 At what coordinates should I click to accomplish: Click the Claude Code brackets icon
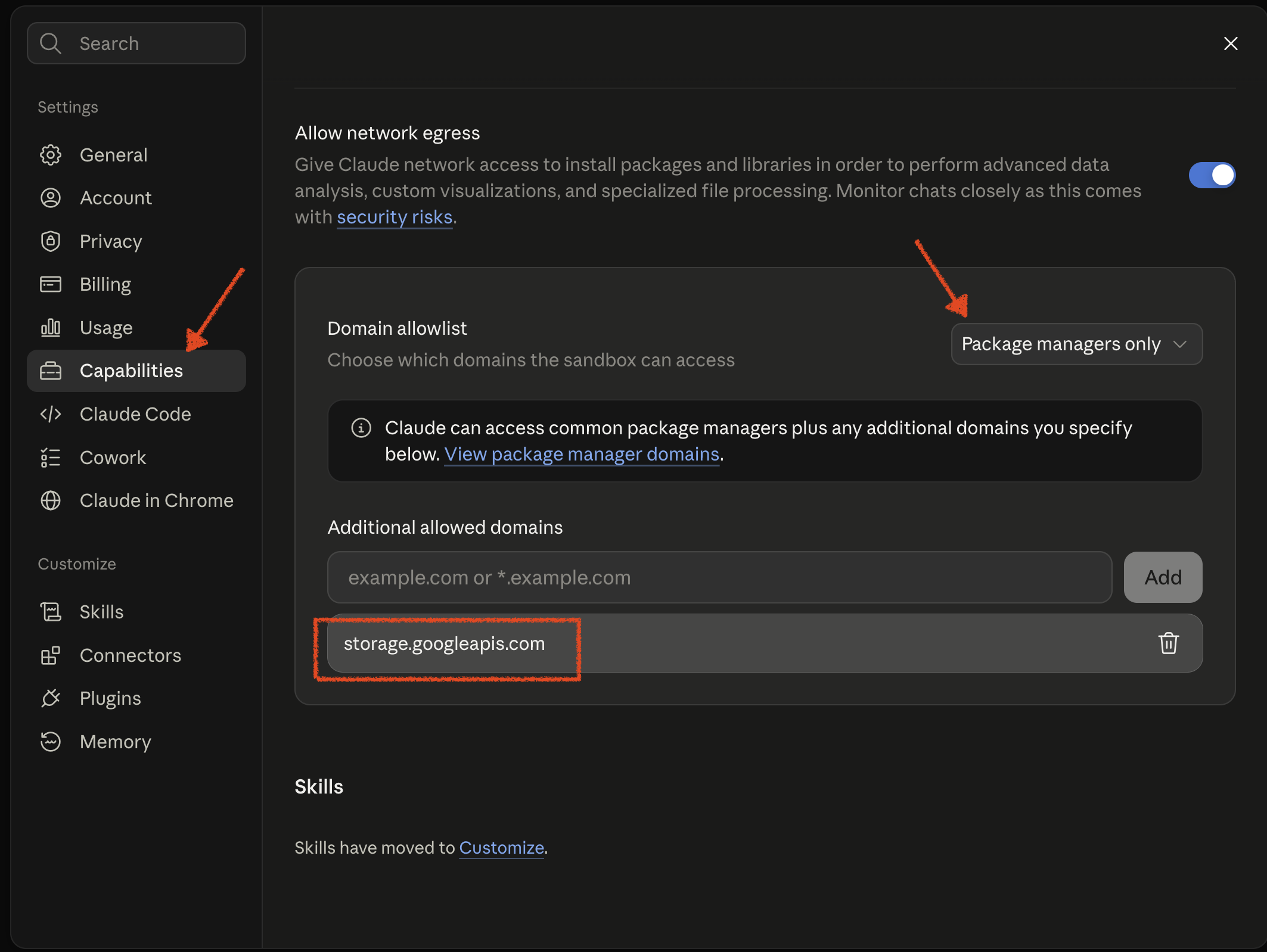[51, 414]
